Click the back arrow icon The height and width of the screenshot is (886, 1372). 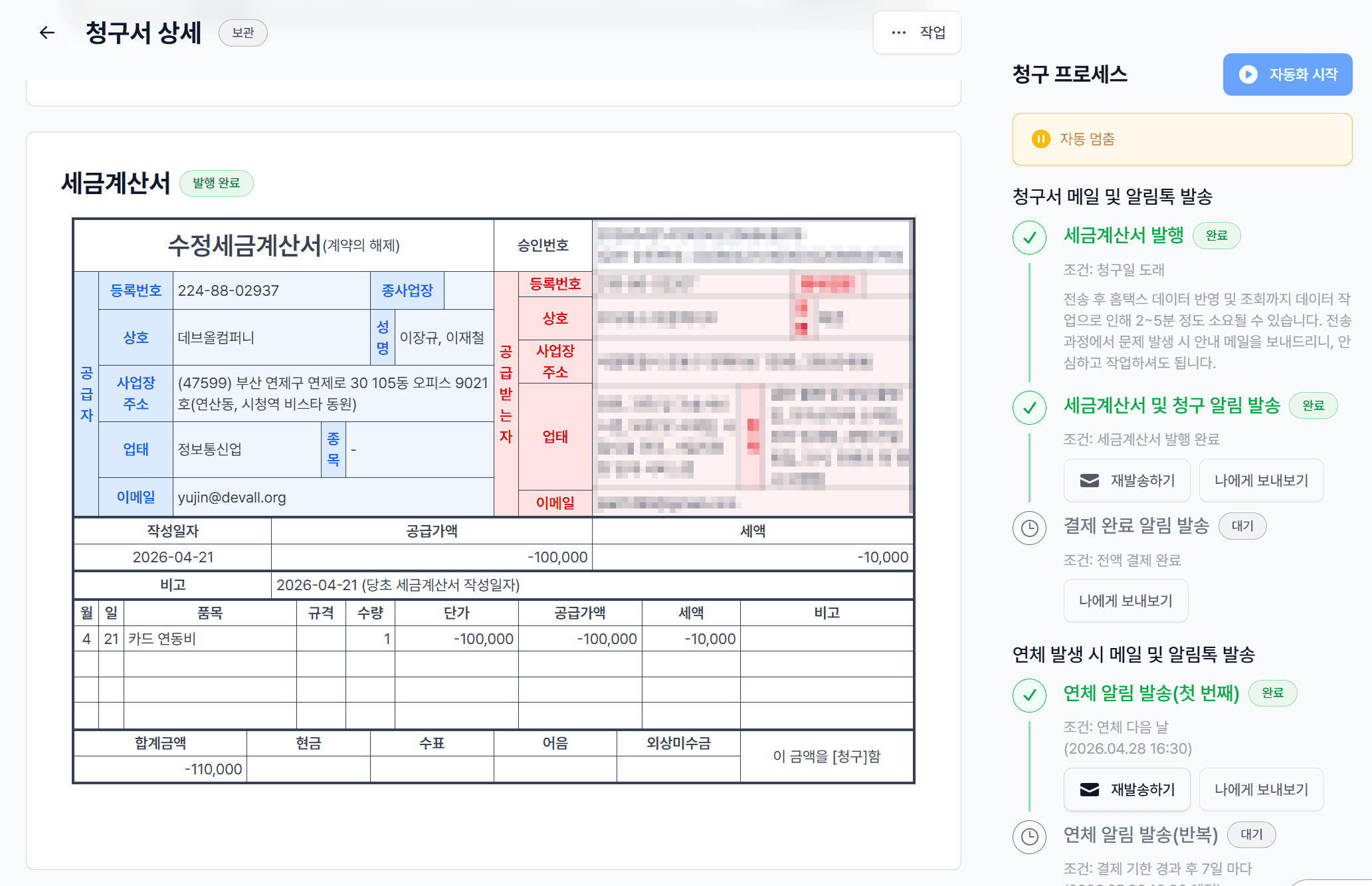(47, 33)
